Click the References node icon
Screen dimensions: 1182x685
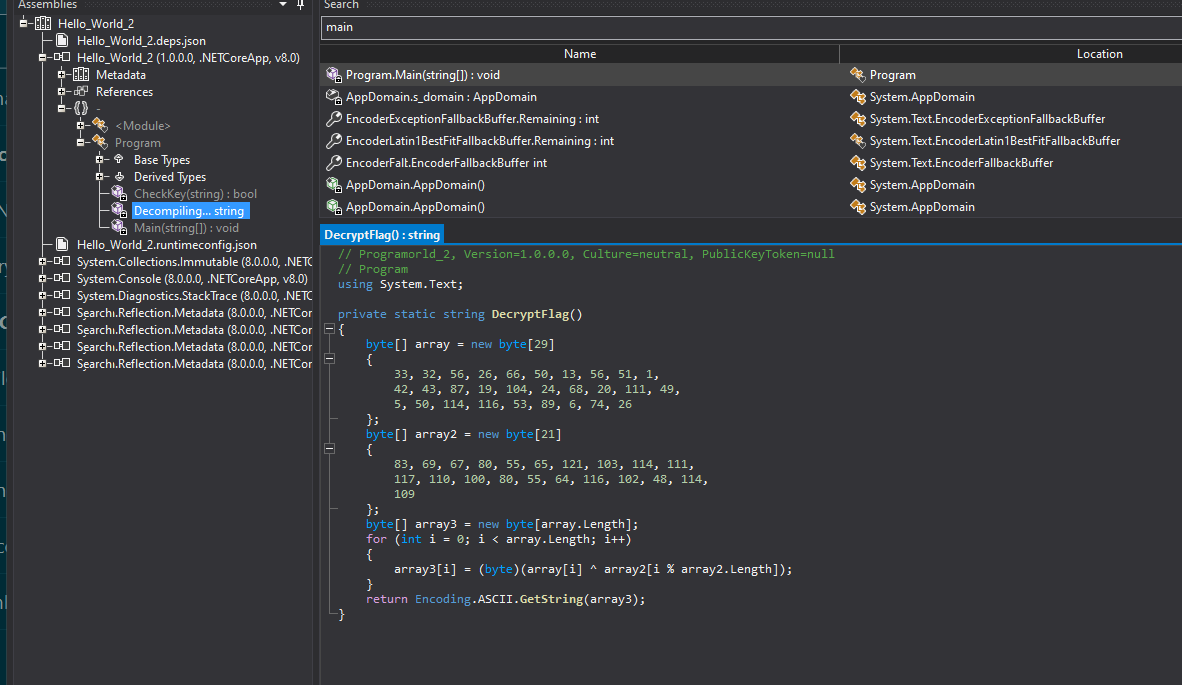pos(81,92)
